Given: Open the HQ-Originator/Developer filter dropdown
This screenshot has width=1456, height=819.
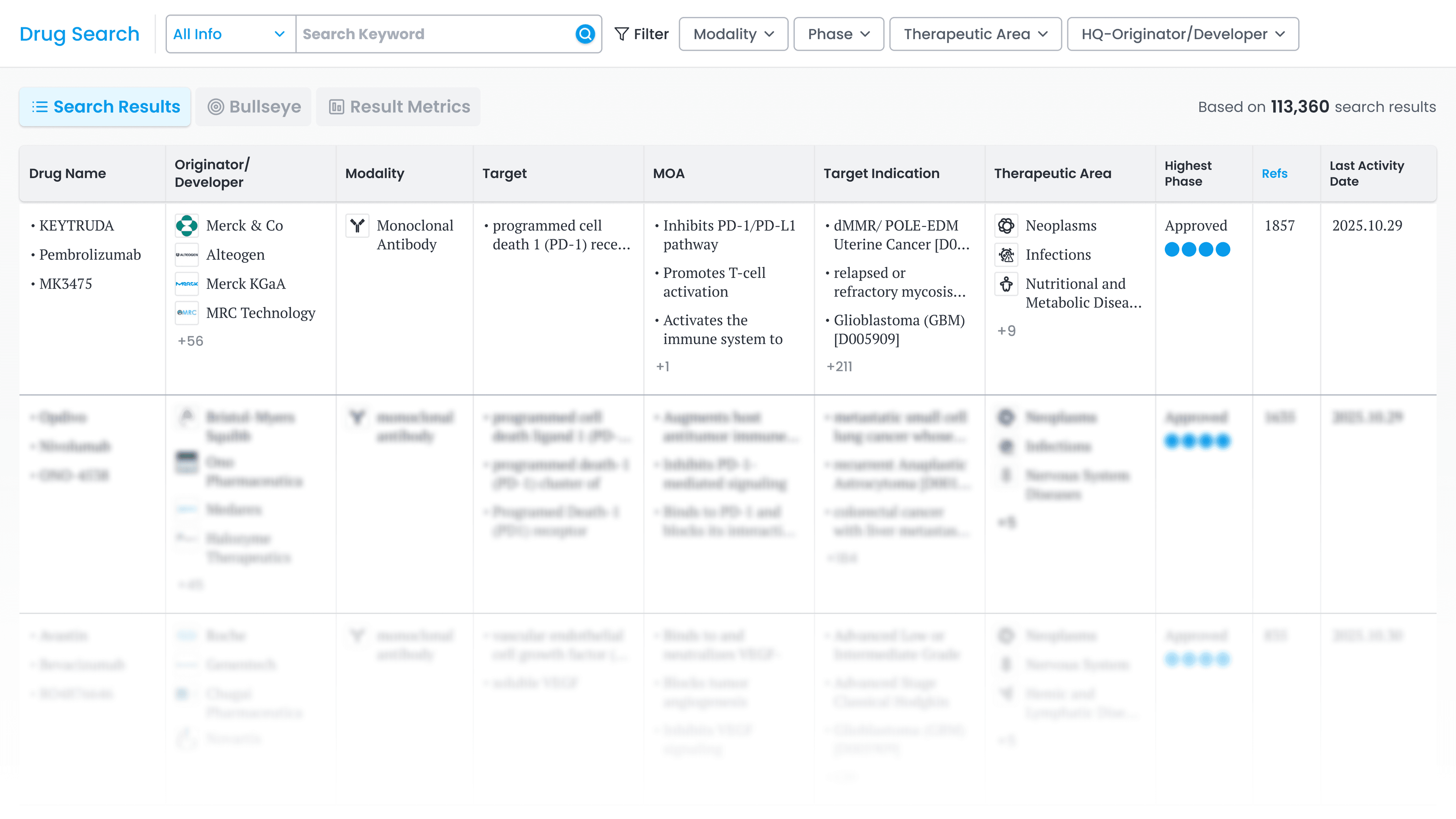Looking at the screenshot, I should pyautogui.click(x=1183, y=34).
